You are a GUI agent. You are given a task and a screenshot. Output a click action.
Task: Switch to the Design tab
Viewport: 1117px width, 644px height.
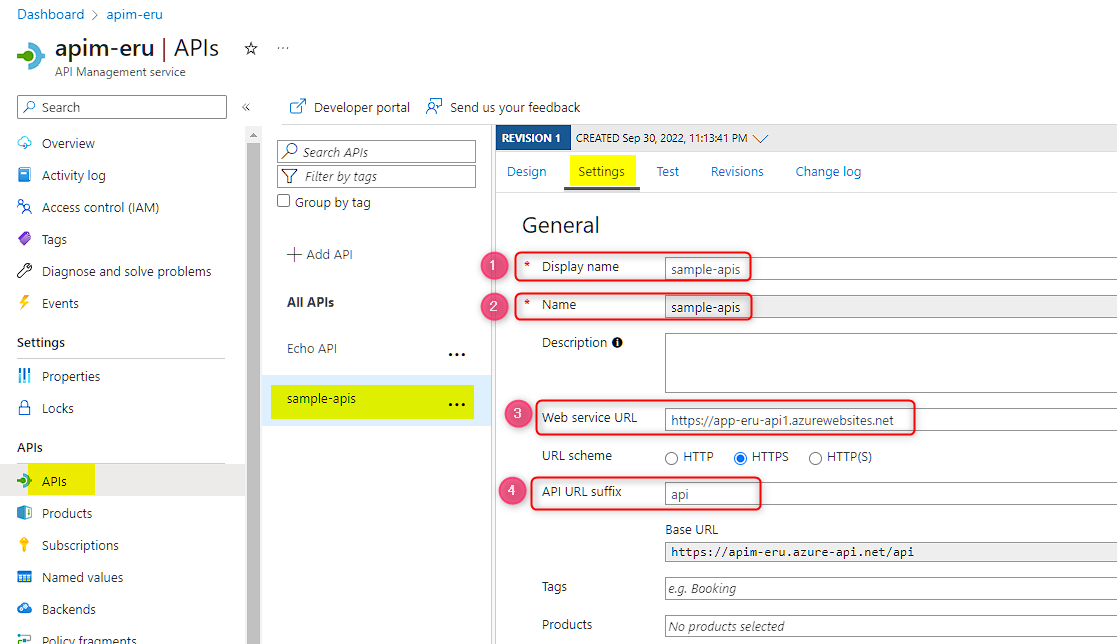[526, 172]
